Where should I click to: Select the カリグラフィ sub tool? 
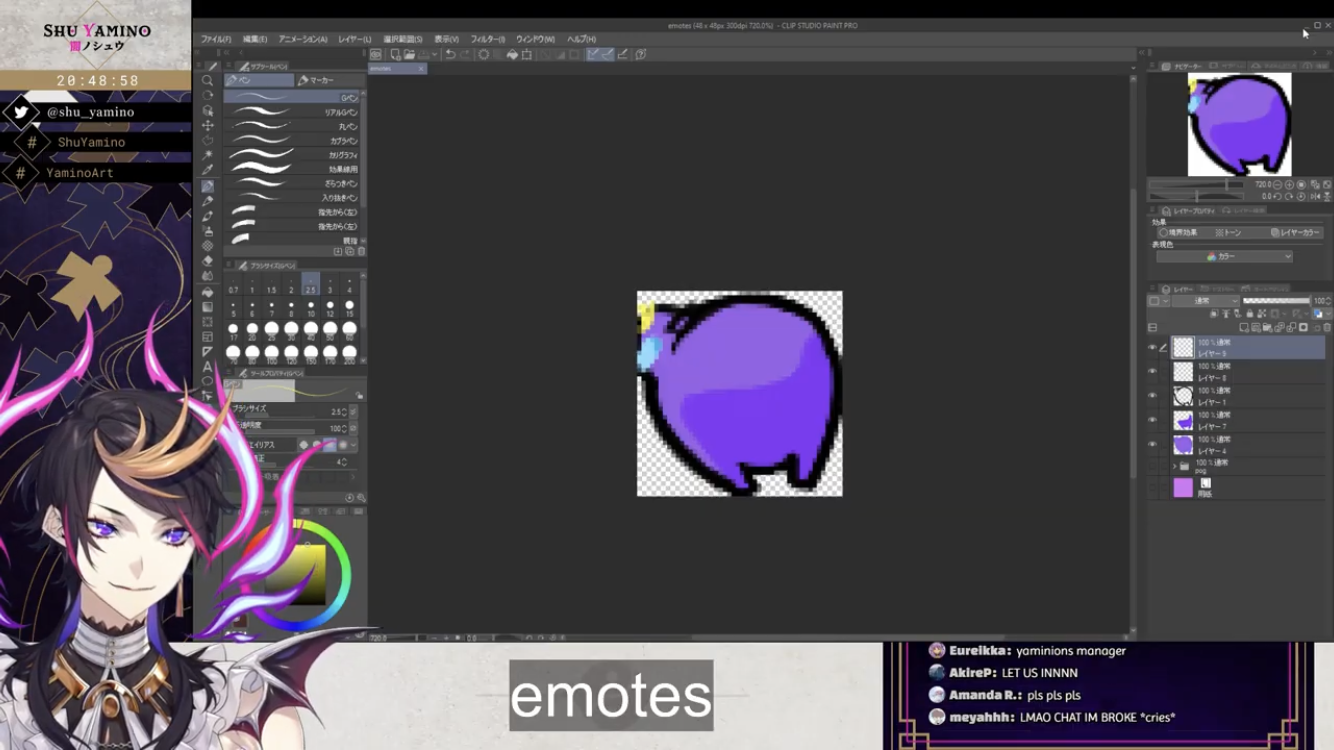click(291, 155)
